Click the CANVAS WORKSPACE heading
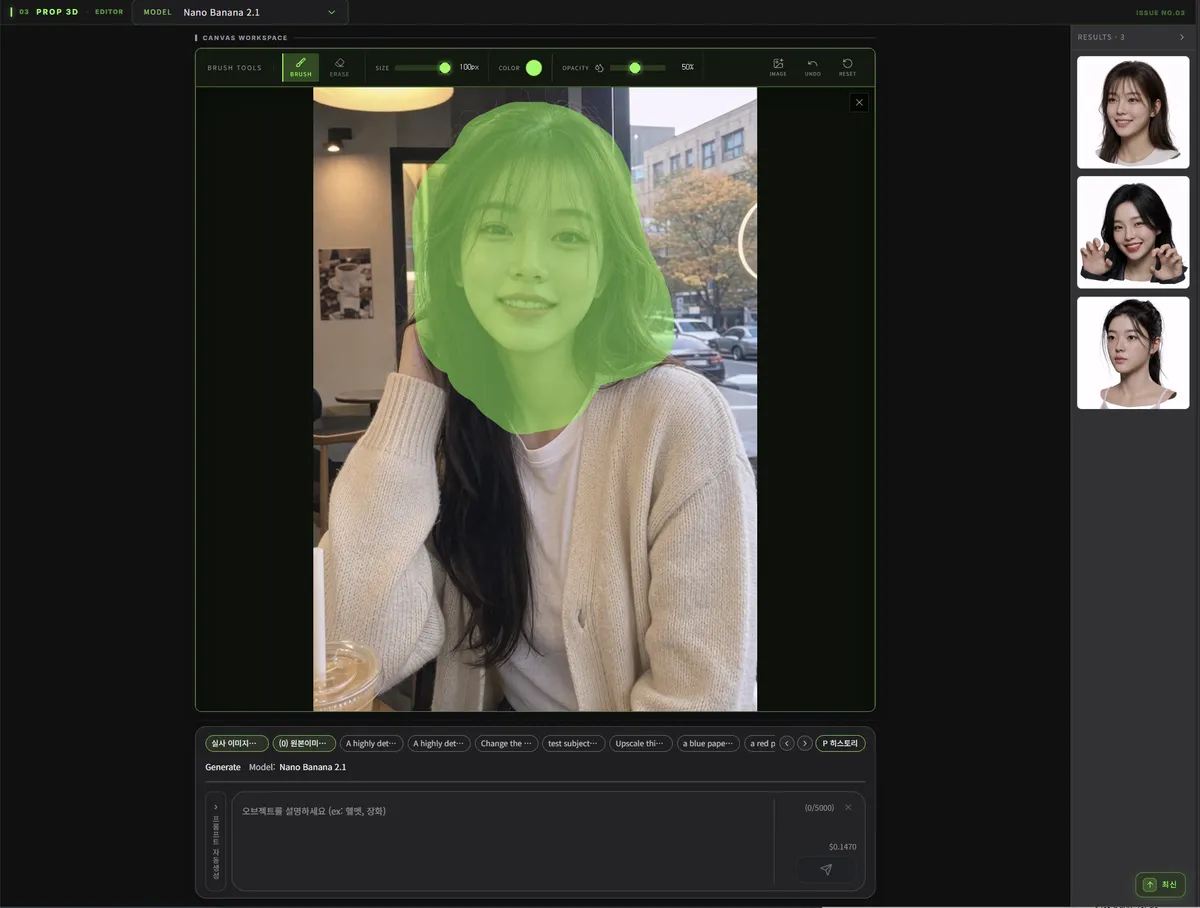1200x908 pixels. point(245,38)
